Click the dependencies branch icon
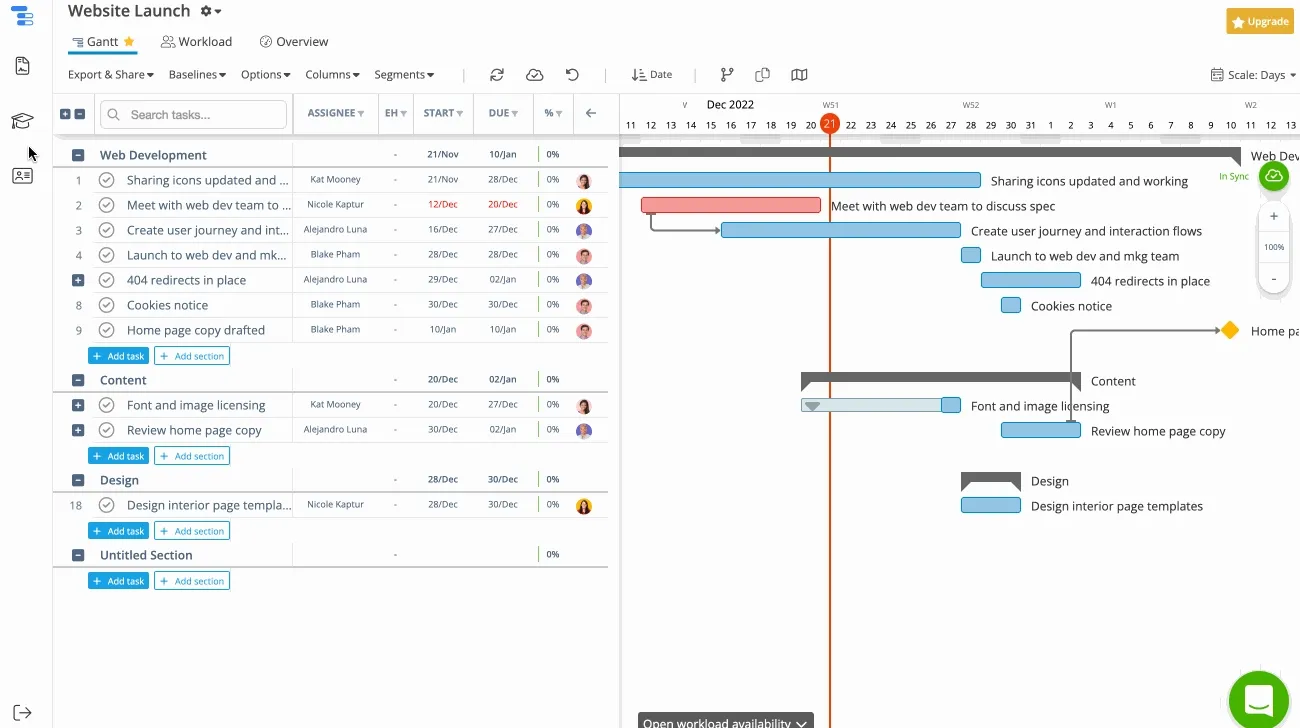Viewport: 1300px width, 728px height. [727, 75]
